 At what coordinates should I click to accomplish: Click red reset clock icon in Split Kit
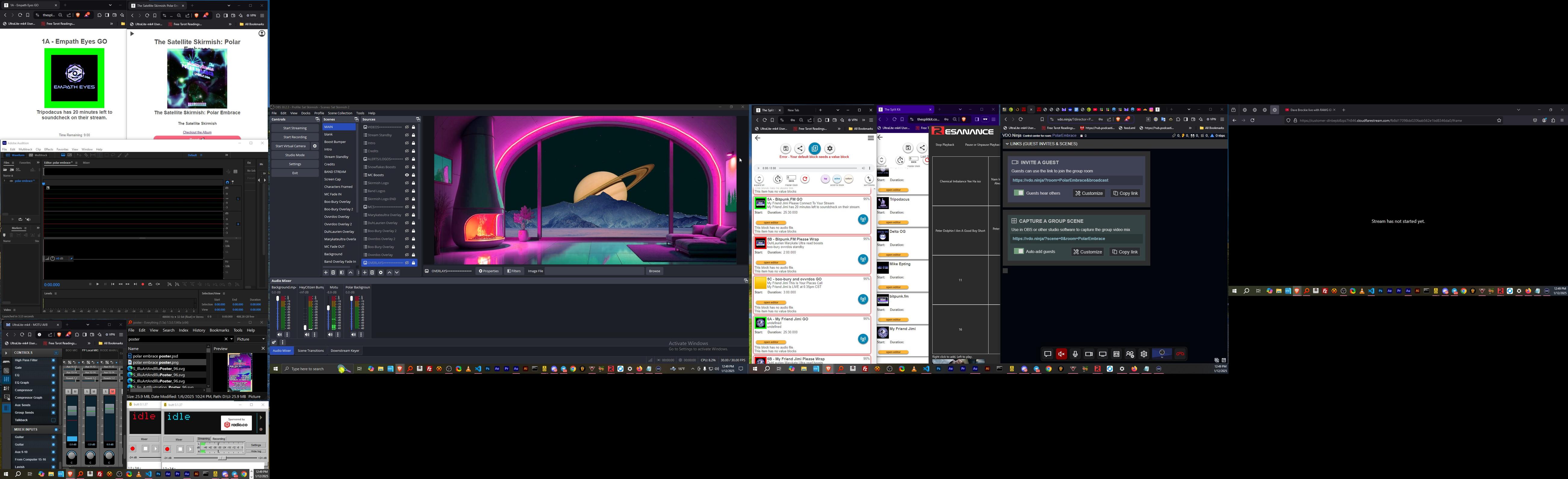click(x=805, y=179)
